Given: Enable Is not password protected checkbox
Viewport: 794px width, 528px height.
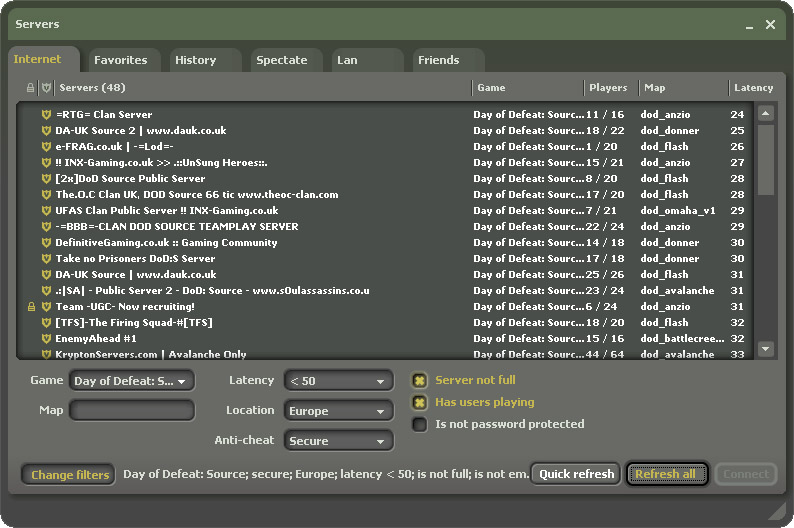Looking at the screenshot, I should click(x=420, y=424).
